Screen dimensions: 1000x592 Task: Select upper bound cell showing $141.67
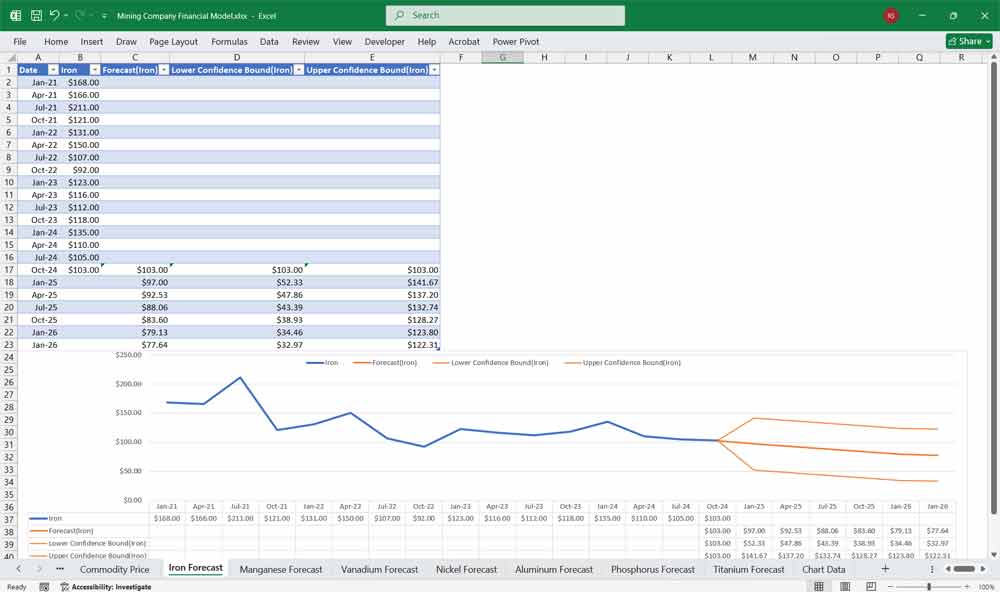click(372, 283)
